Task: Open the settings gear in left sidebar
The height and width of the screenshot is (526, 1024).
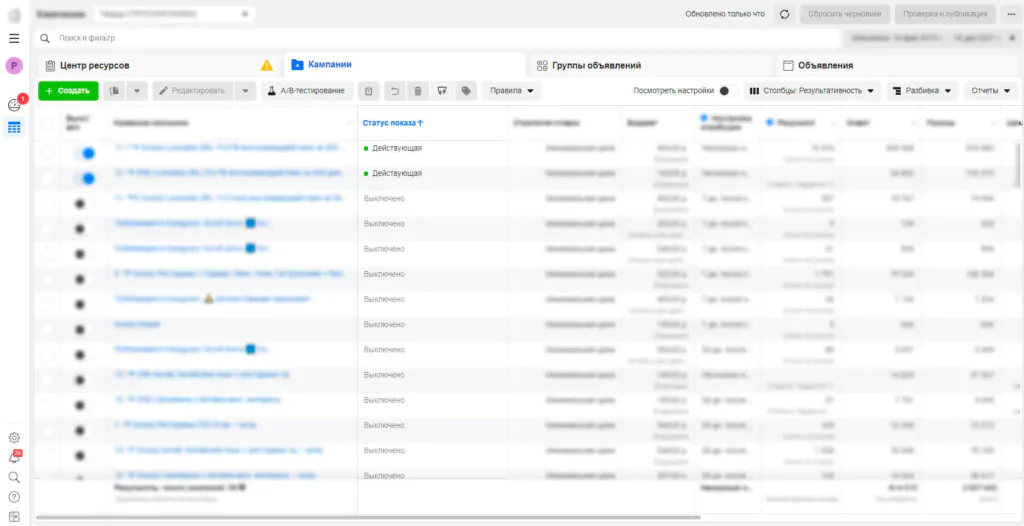Action: (14, 437)
